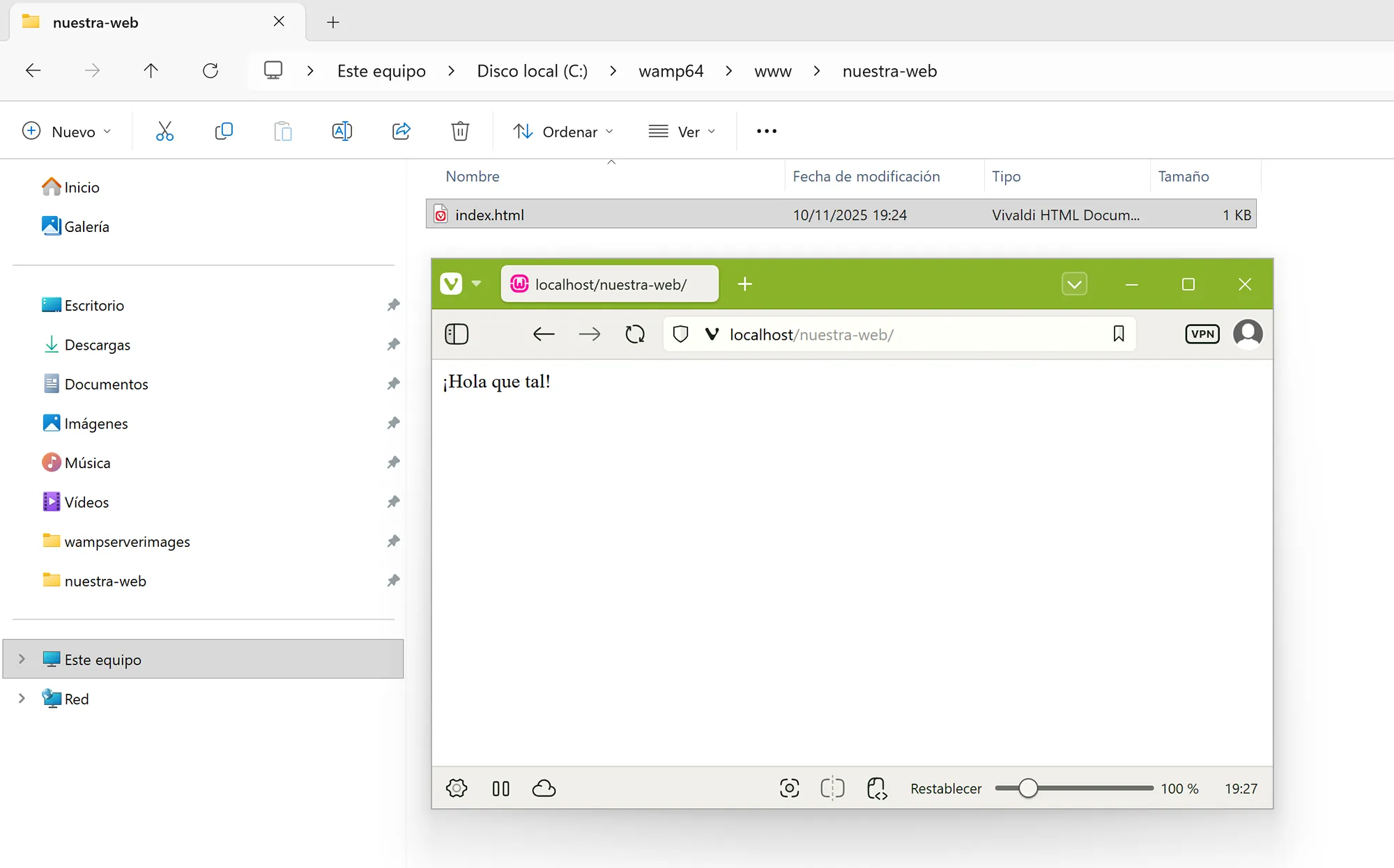
Task: Bookmark the current localhost page
Action: click(x=1119, y=334)
